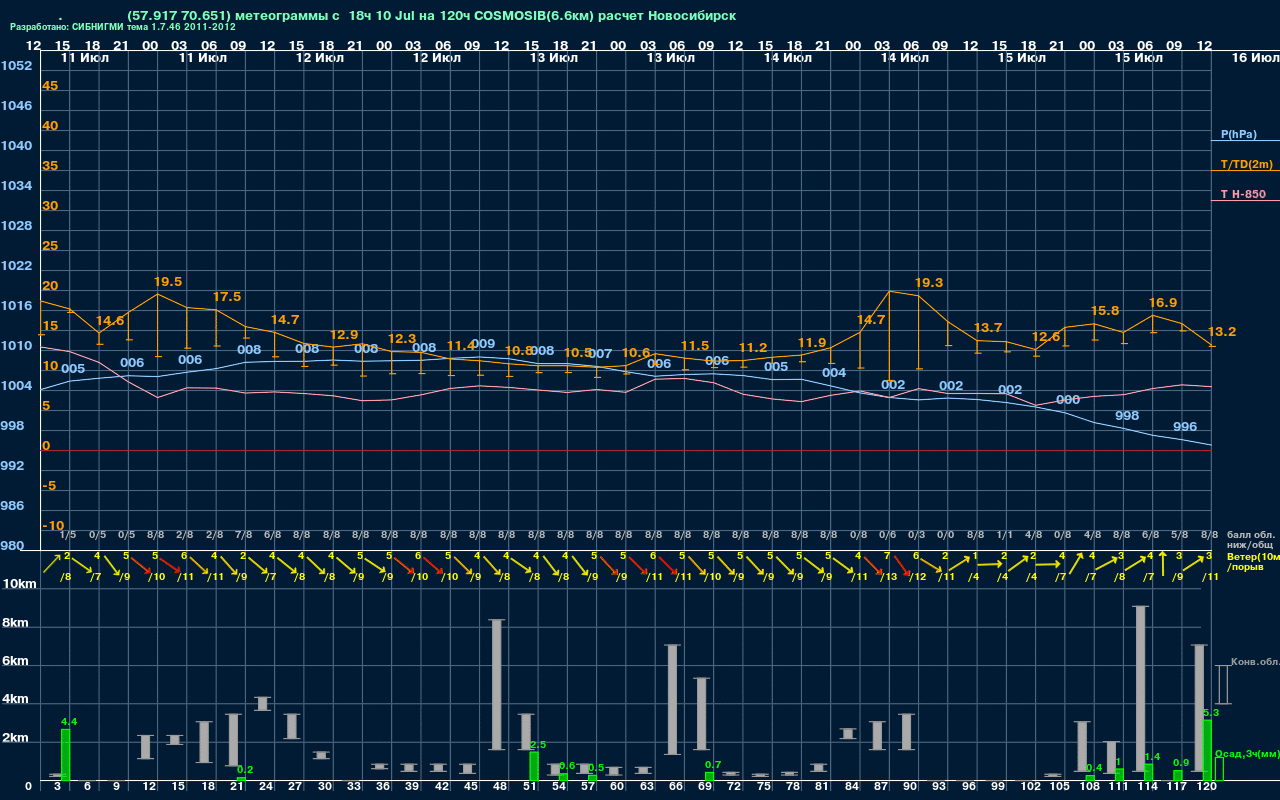Viewport: 1280px width, 800px height.
Task: Click the 13.7 temperature label
Action: pos(988,328)
